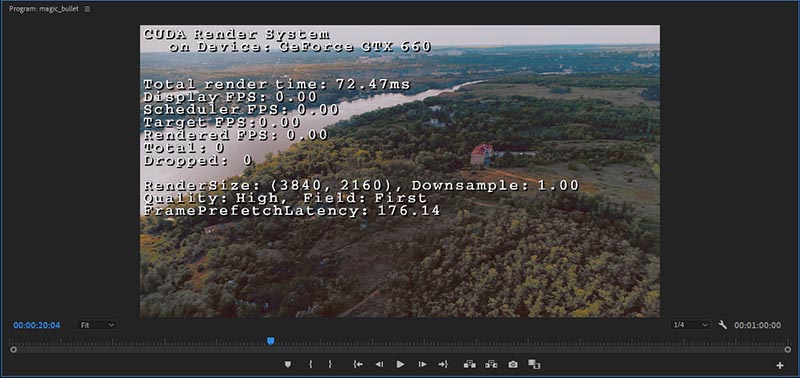Viewport: 800px width, 378px height.
Task: Click the 'FramePrefetchLatency: 176.14' overlay text
Action: pos(292,210)
